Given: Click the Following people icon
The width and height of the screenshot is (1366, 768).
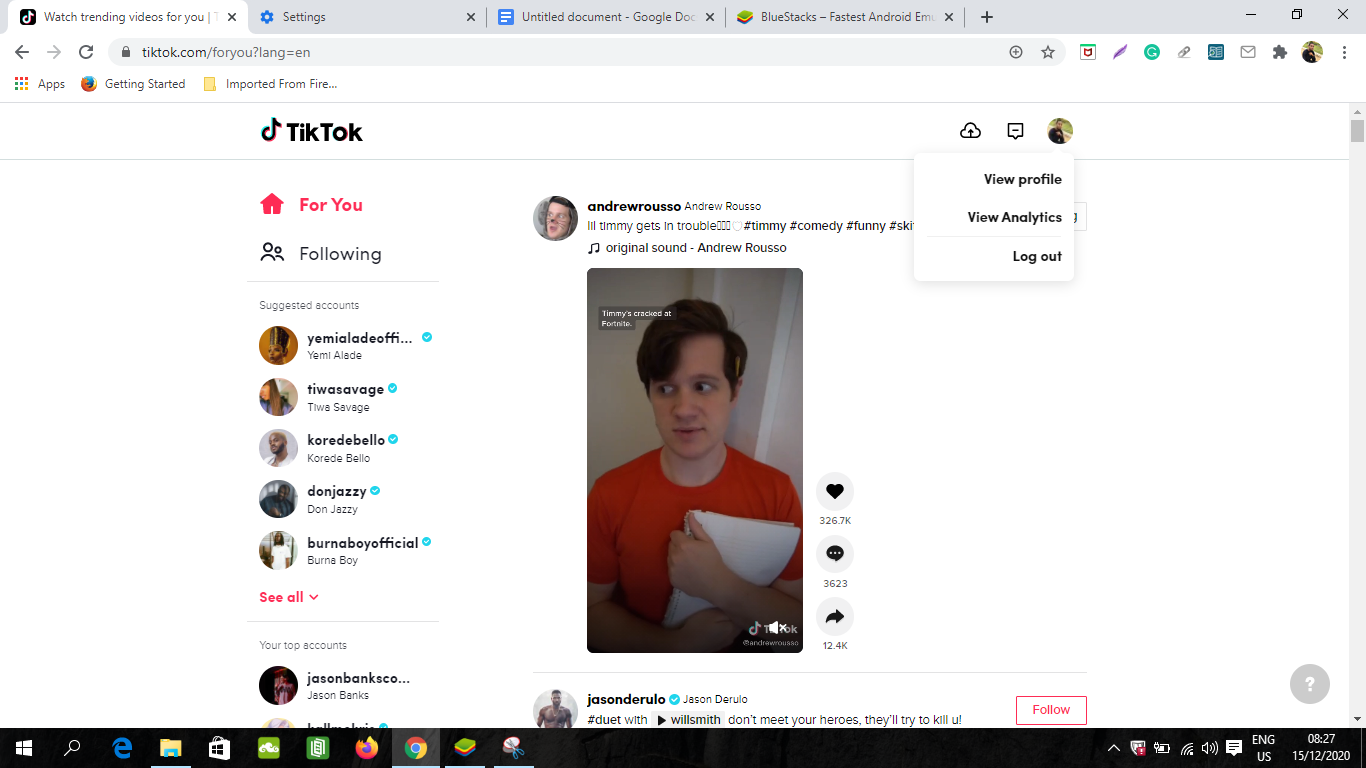Looking at the screenshot, I should [x=272, y=253].
